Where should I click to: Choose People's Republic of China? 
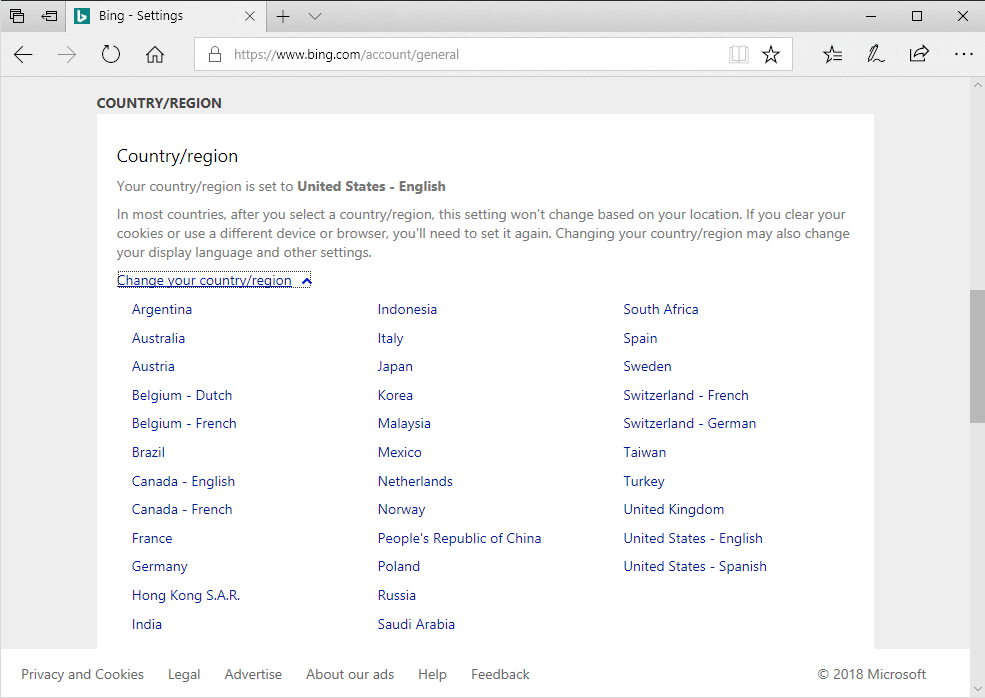point(459,538)
